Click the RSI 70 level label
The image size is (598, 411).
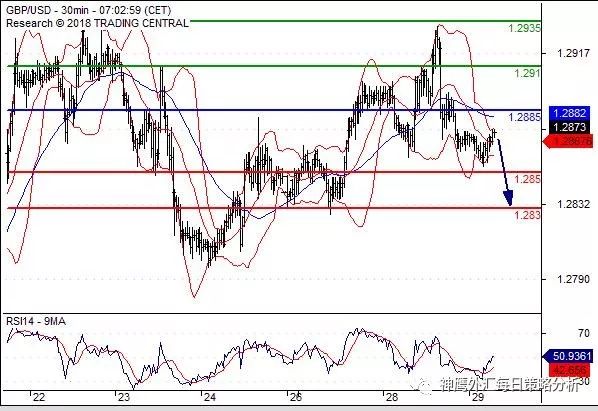(x=584, y=334)
